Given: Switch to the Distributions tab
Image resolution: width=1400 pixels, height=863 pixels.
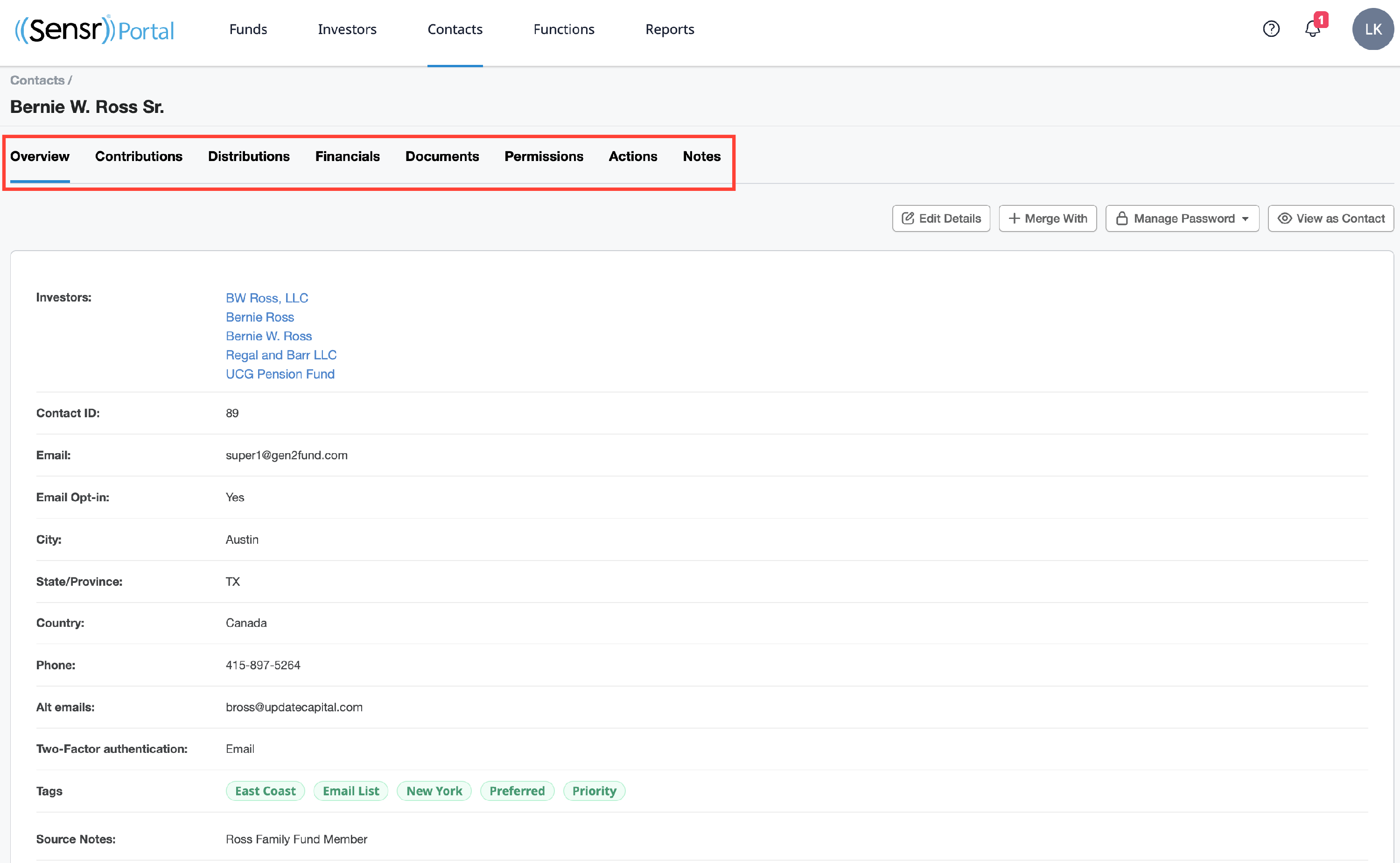Looking at the screenshot, I should click(x=249, y=156).
